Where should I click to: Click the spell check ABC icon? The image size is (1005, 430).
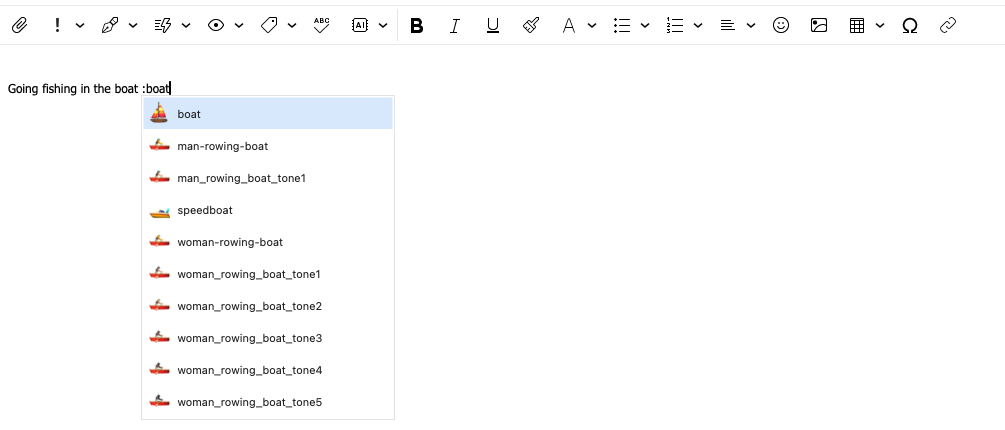(x=321, y=26)
